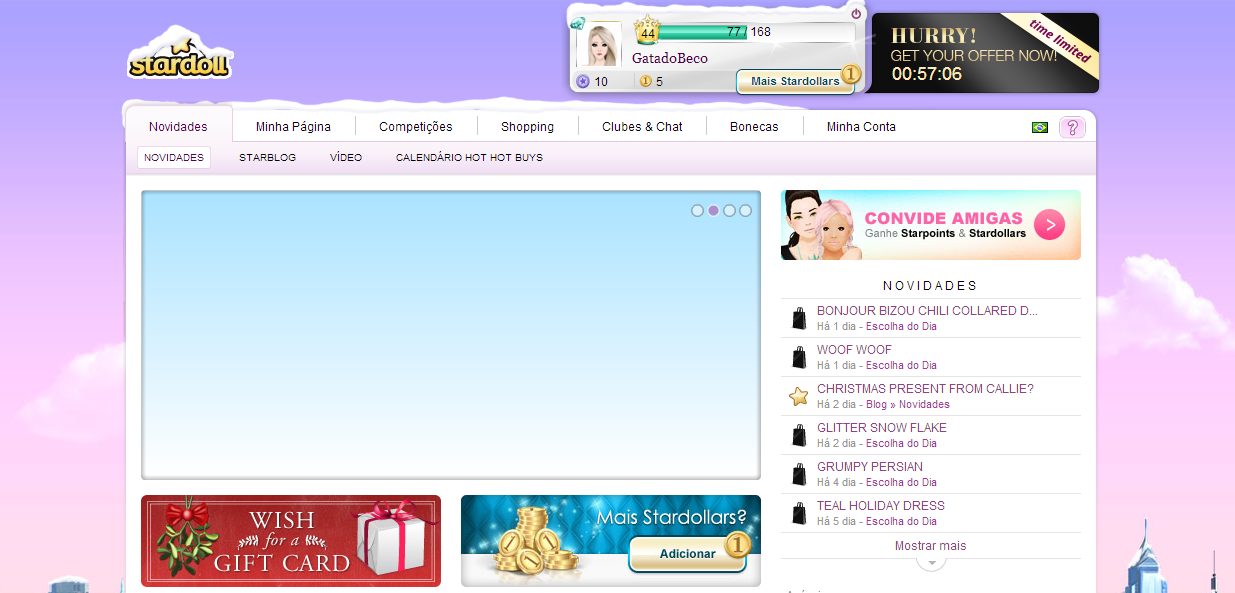
Task: Open the VÍDEO sub-tab
Action: click(x=346, y=158)
